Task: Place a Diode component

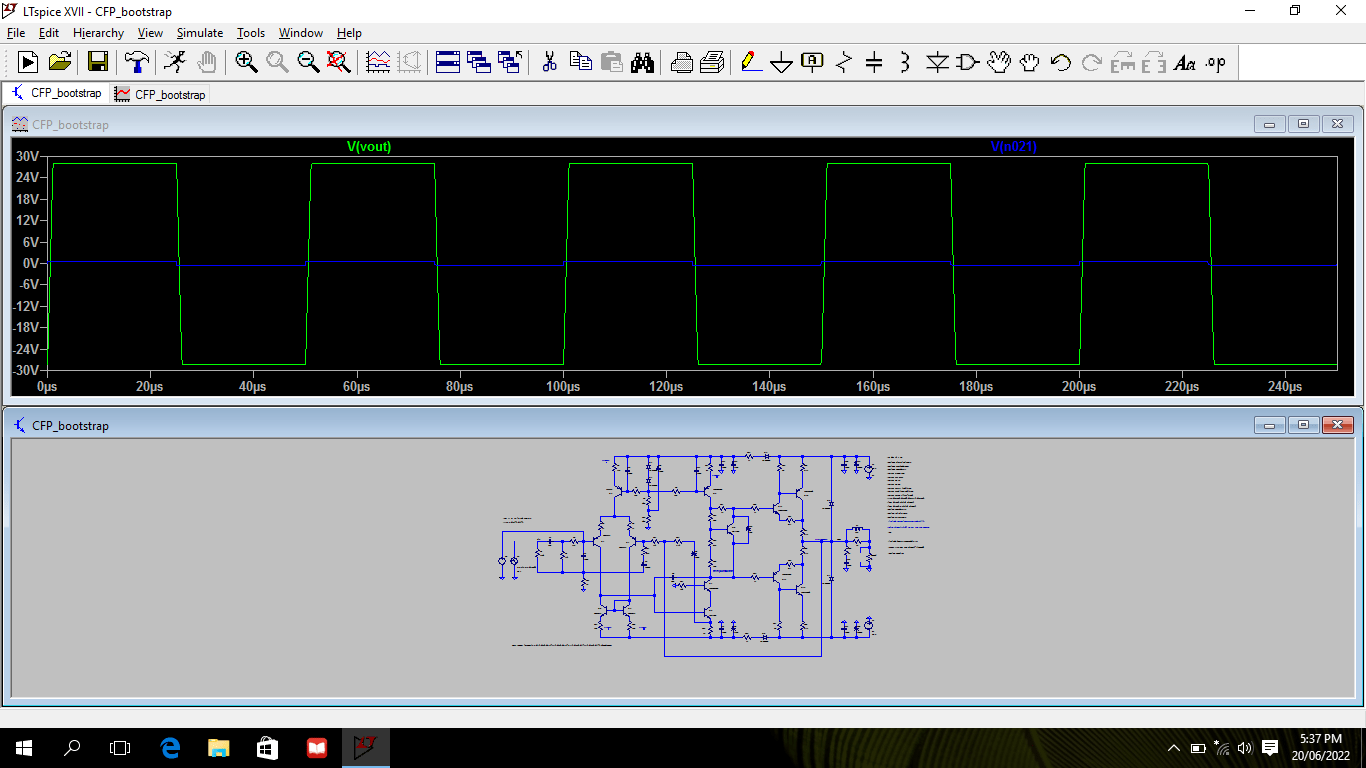Action: 937,62
